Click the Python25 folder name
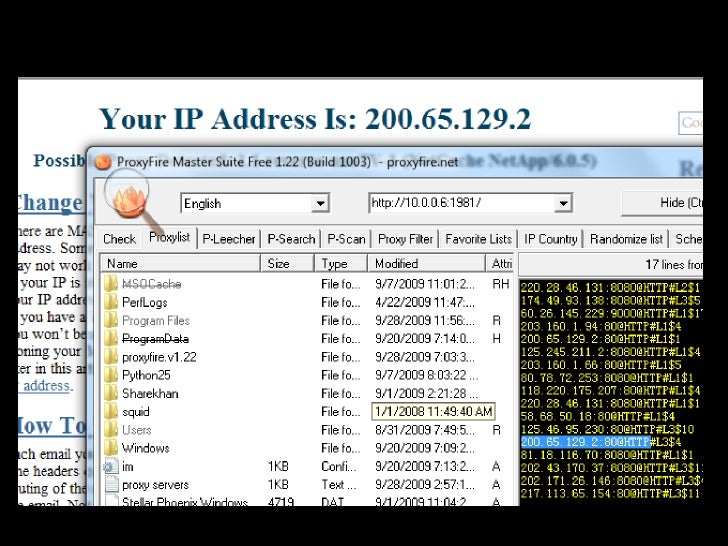 coord(146,375)
